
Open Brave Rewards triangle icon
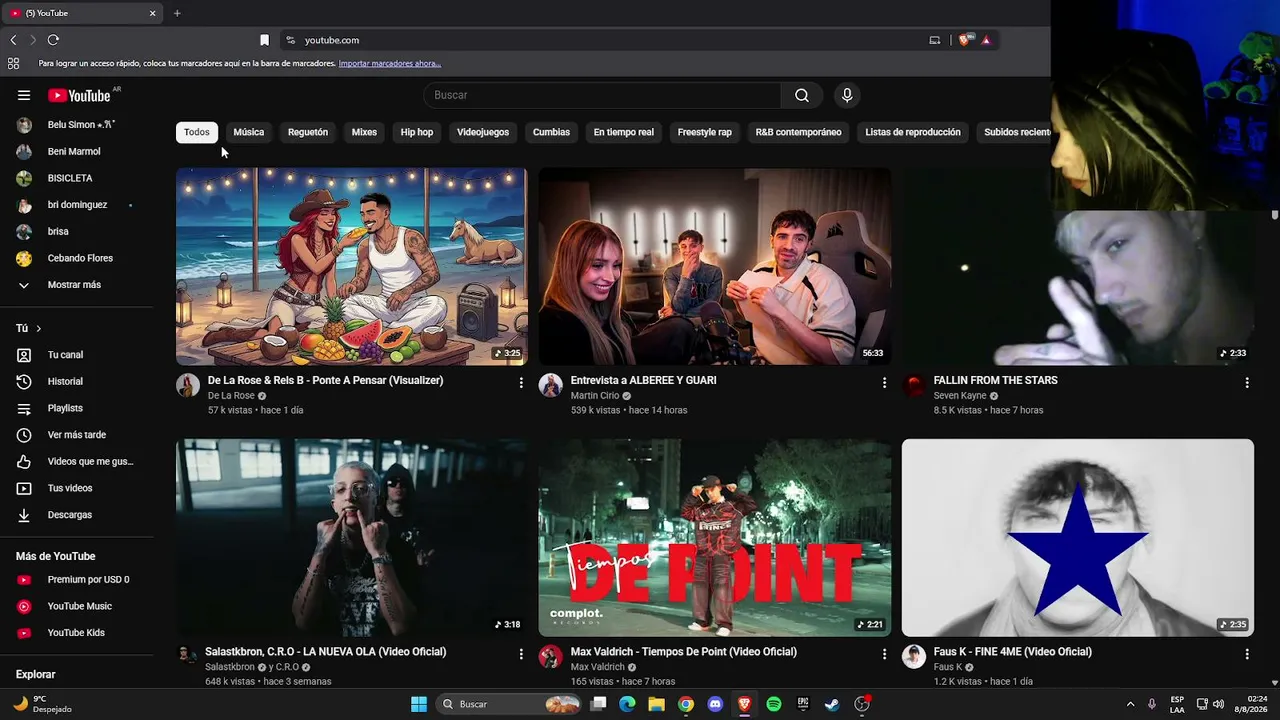986,40
